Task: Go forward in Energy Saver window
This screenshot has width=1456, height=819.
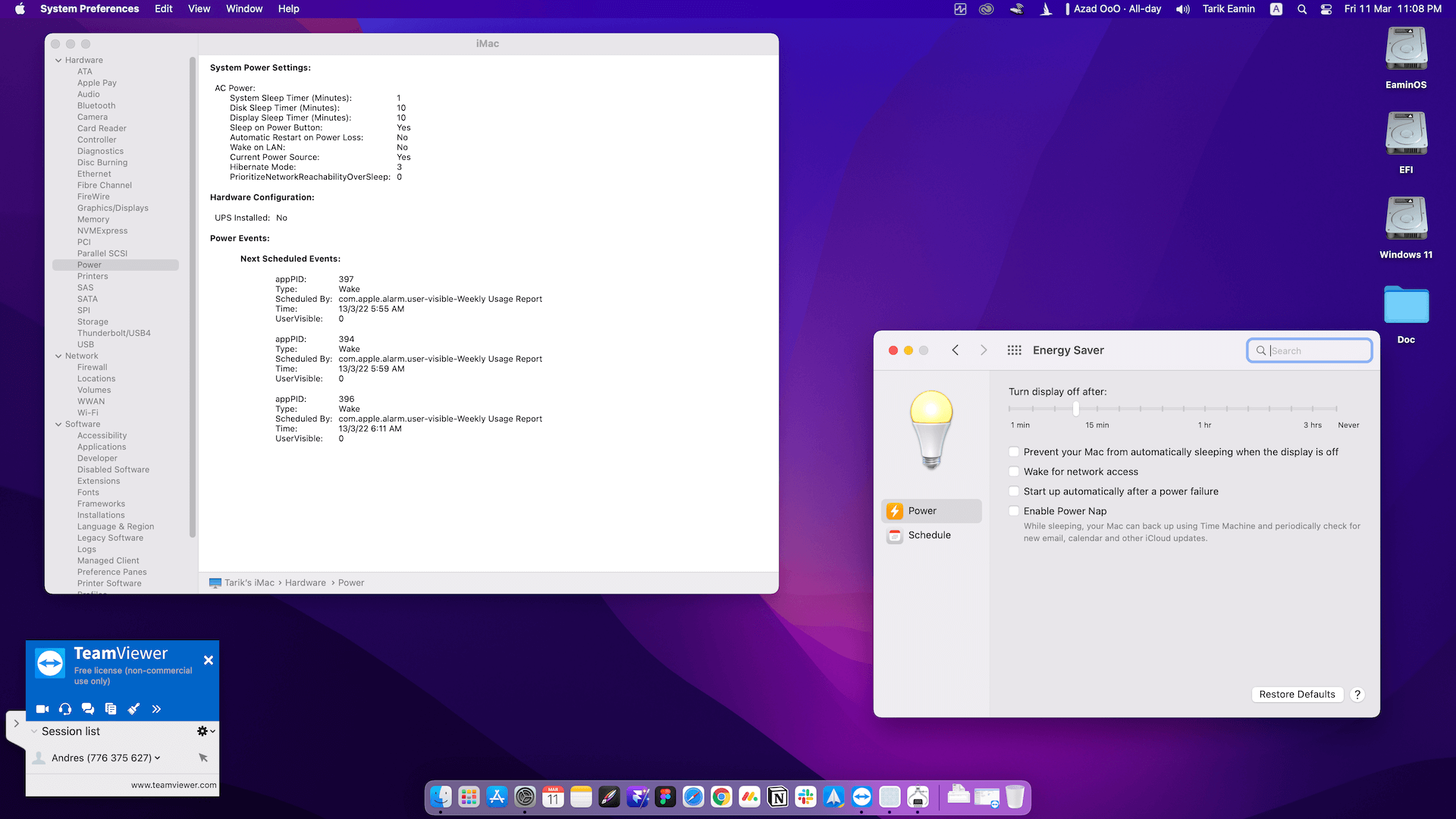Action: coord(984,350)
